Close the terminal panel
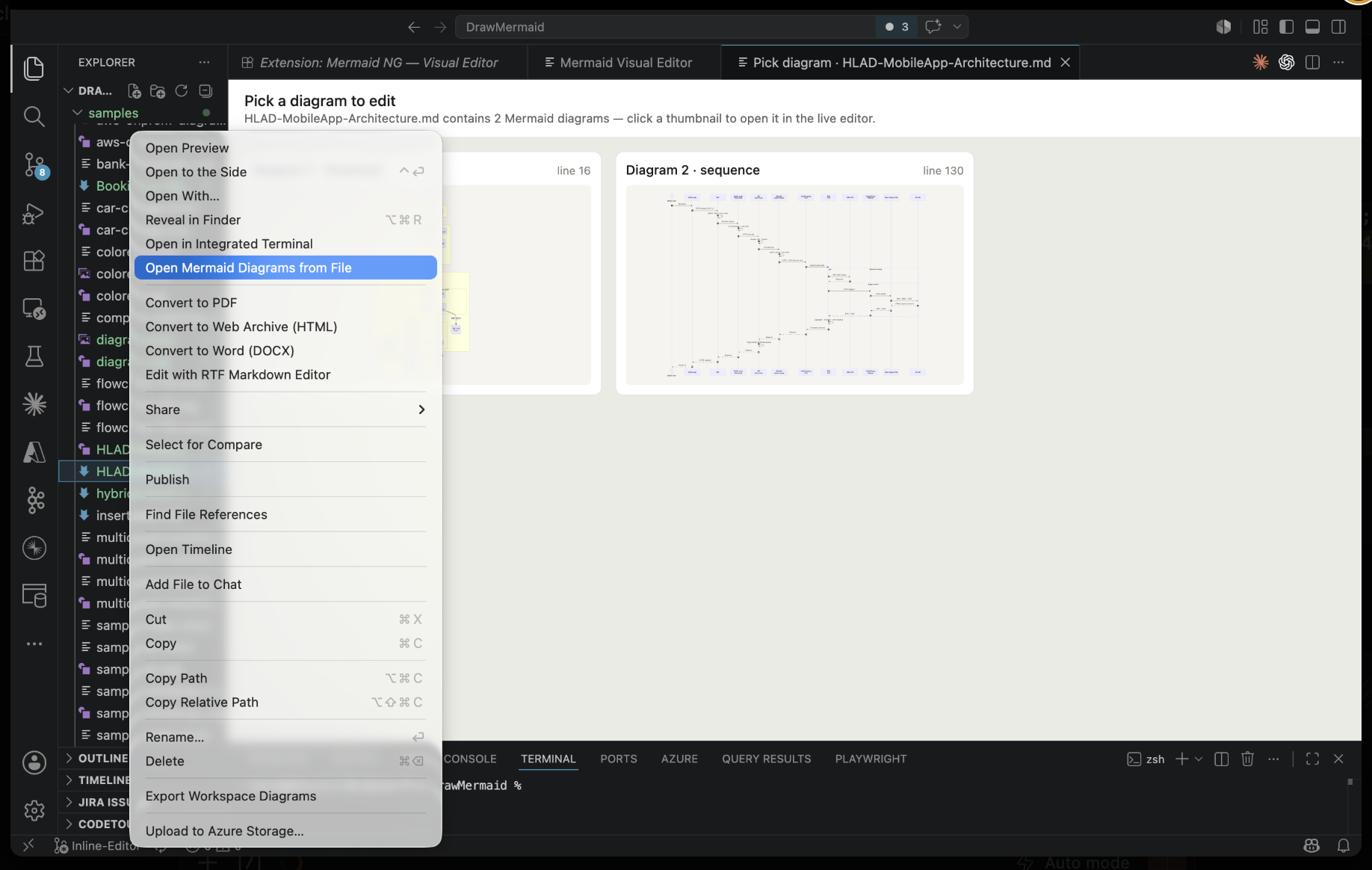The height and width of the screenshot is (870, 1372). point(1338,759)
